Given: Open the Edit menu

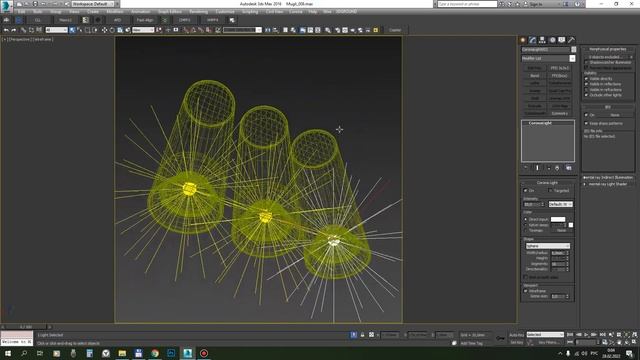Looking at the screenshot, I should (21, 12).
